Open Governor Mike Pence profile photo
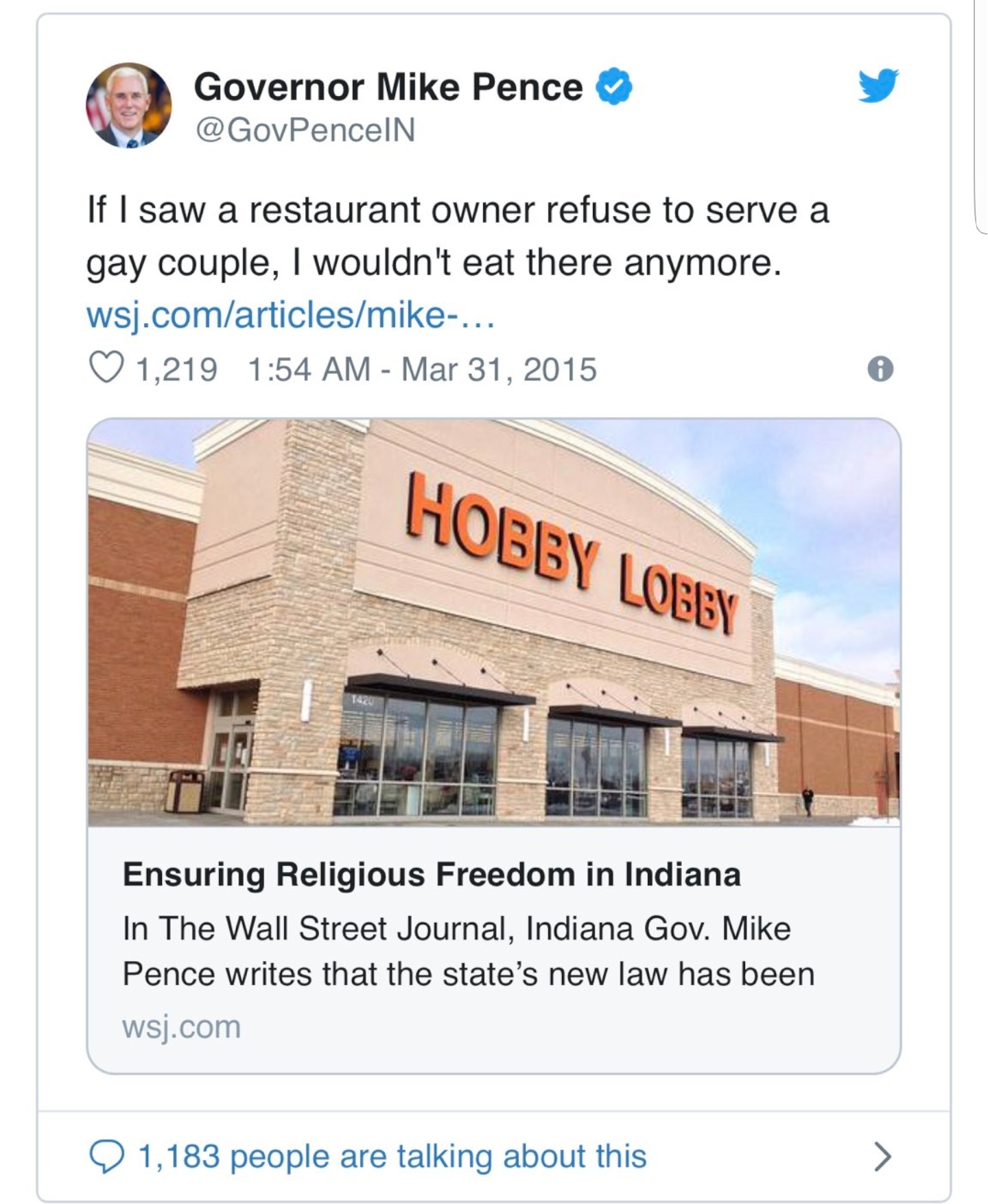988x1204 pixels. point(128,106)
